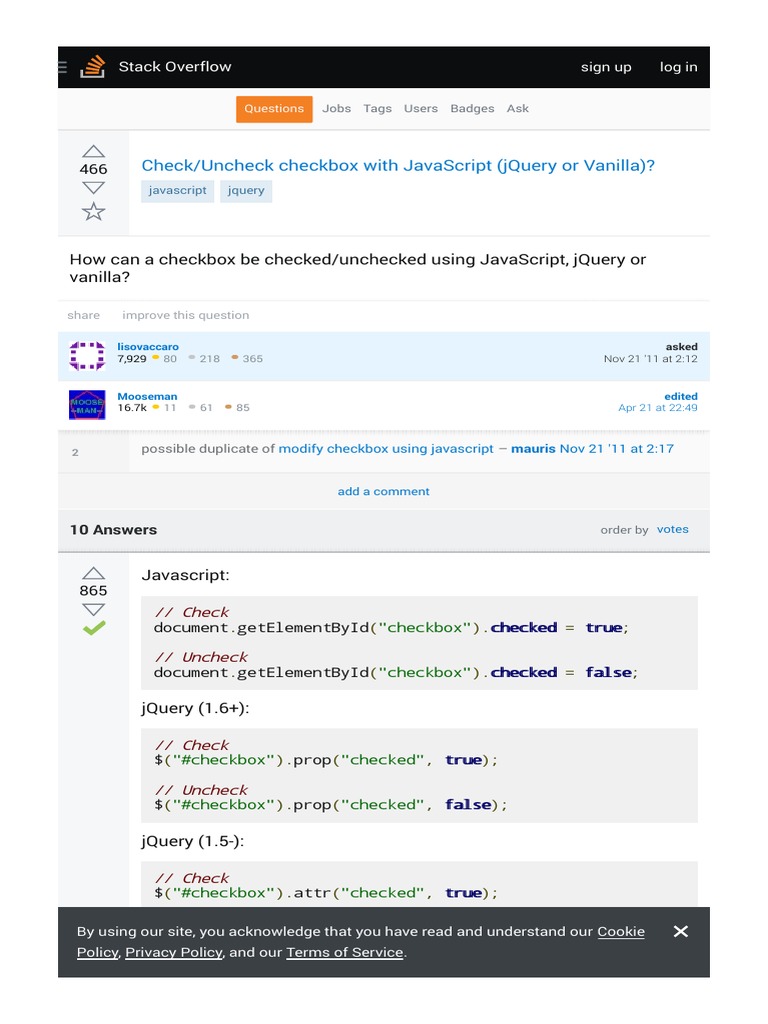Viewport: 768px width, 1024px height.
Task: Upvote the question with 466 votes
Action: (x=93, y=150)
